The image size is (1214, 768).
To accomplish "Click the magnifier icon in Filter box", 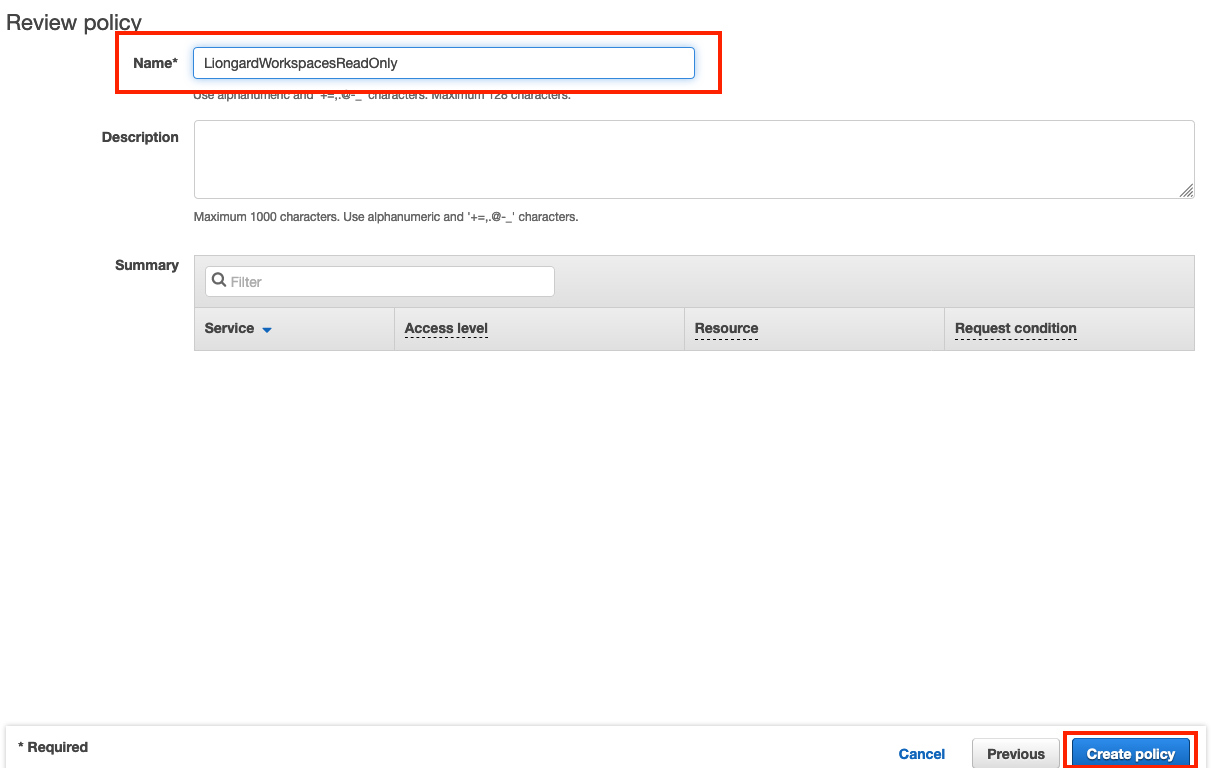I will coord(219,281).
